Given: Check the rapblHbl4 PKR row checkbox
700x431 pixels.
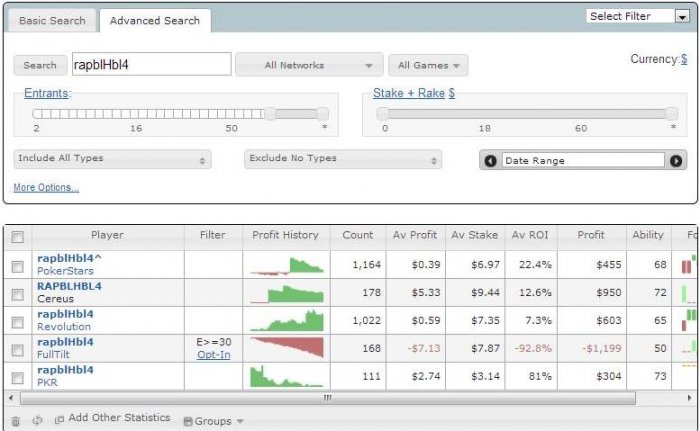Looking at the screenshot, I should pyautogui.click(x=17, y=378).
